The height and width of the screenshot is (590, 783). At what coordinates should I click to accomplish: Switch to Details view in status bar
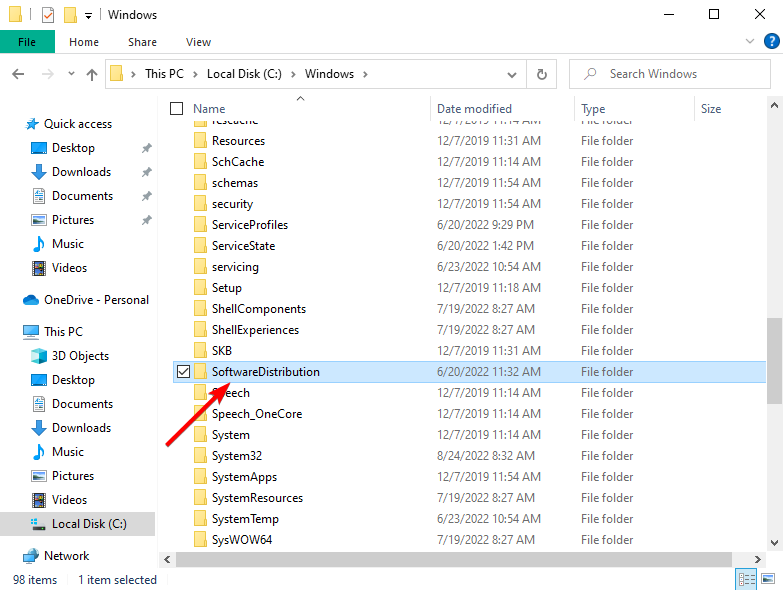pos(747,579)
